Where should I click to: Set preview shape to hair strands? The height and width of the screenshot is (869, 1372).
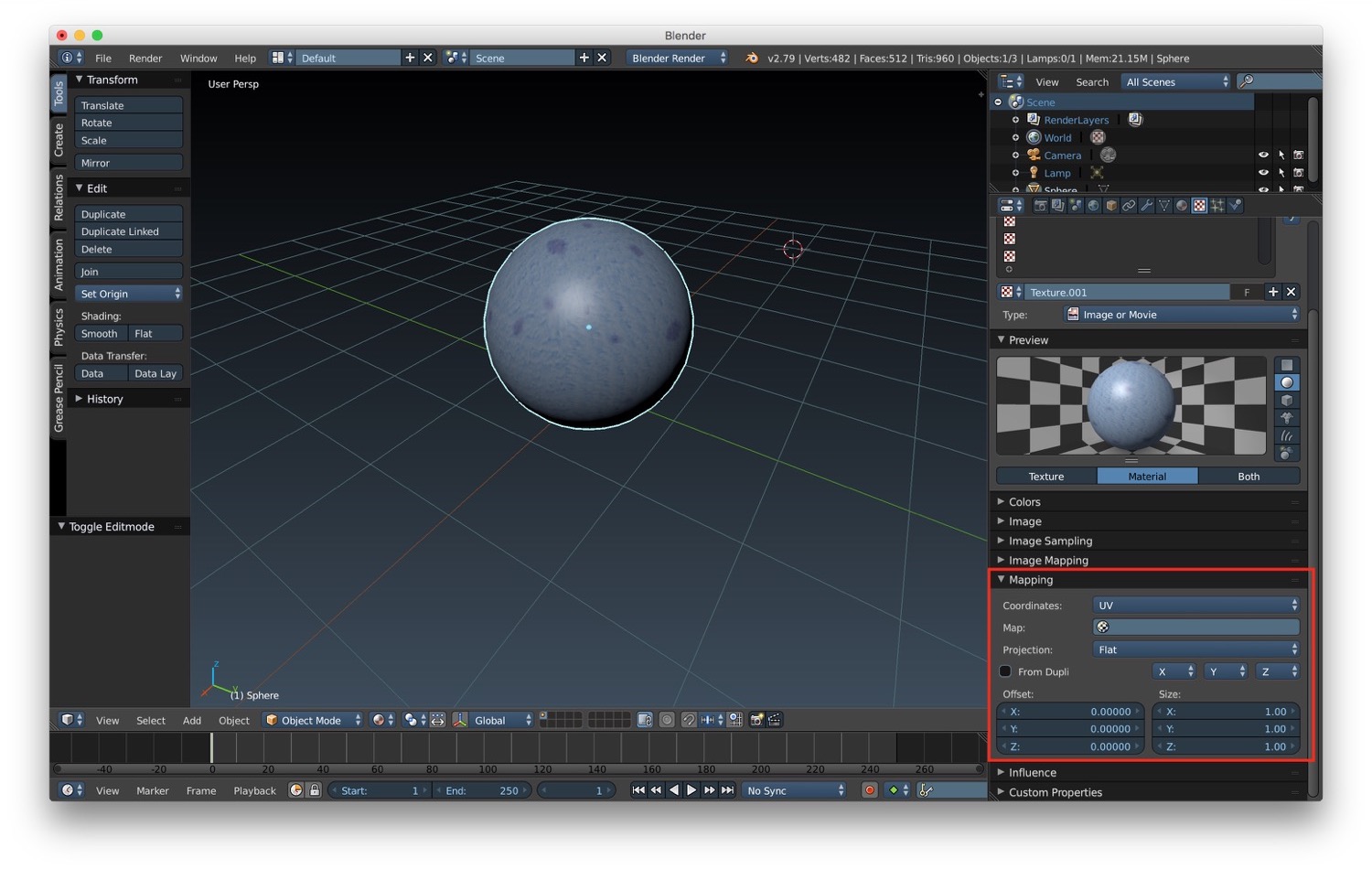1287,435
